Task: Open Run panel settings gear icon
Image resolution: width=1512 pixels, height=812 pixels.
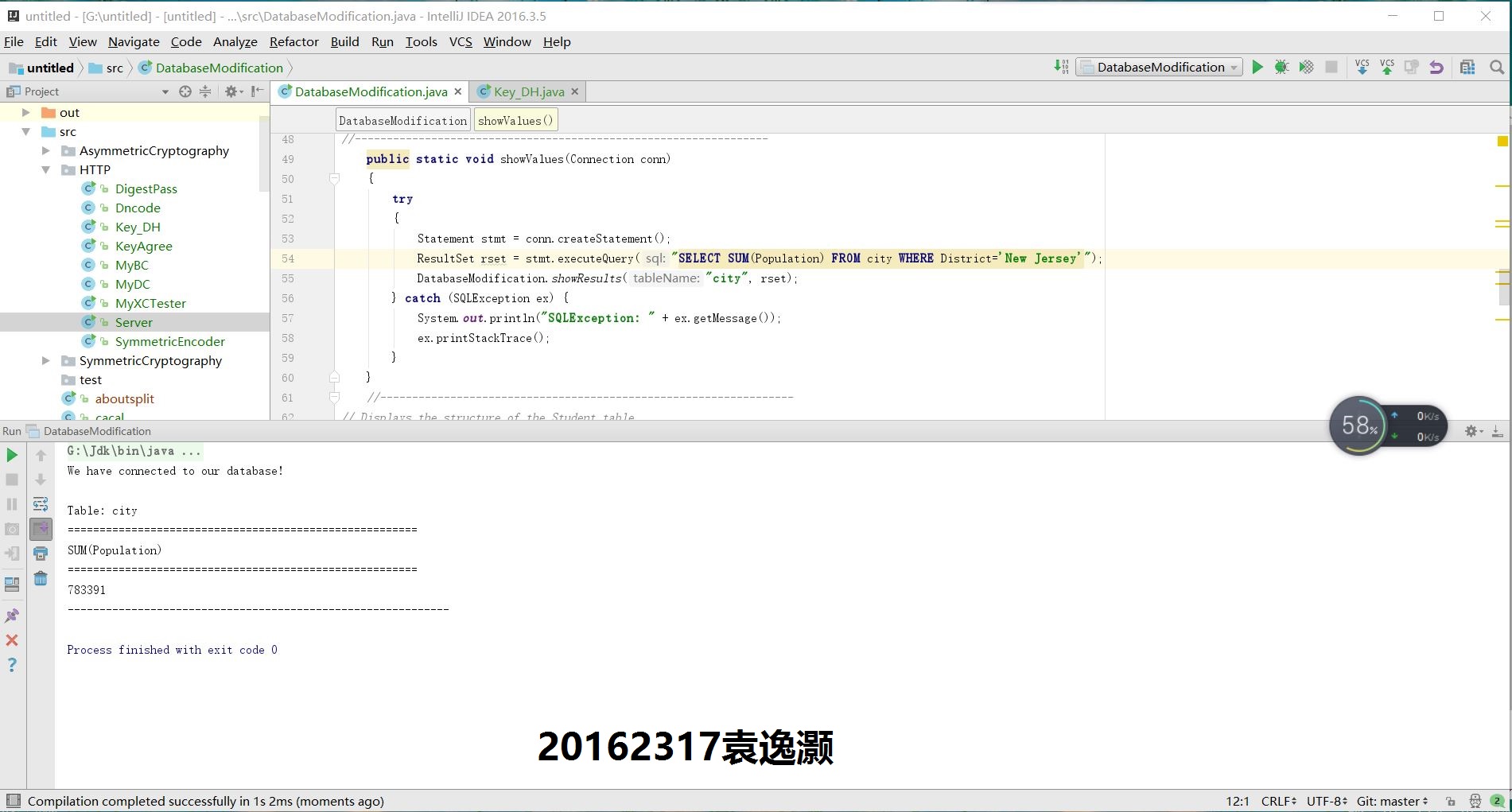Action: (x=1472, y=431)
